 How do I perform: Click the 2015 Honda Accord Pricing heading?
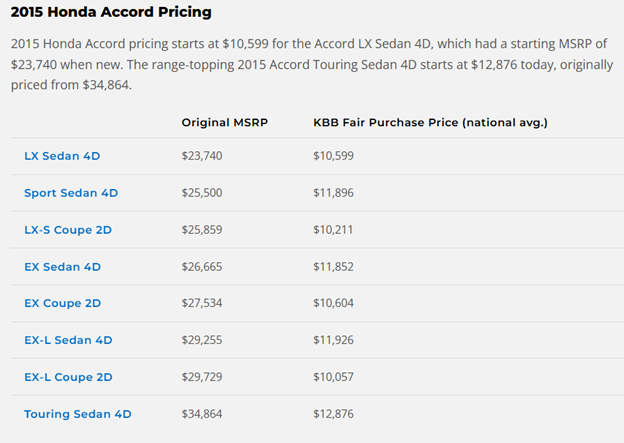[x=111, y=14]
